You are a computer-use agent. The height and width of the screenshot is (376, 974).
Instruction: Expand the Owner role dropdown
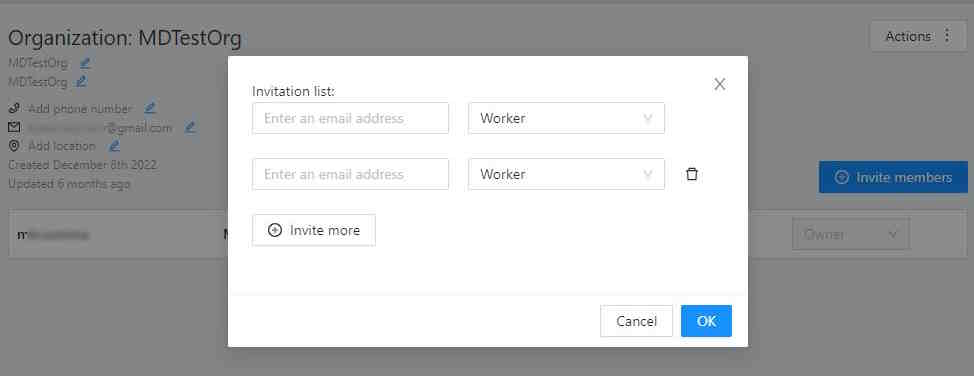click(850, 234)
